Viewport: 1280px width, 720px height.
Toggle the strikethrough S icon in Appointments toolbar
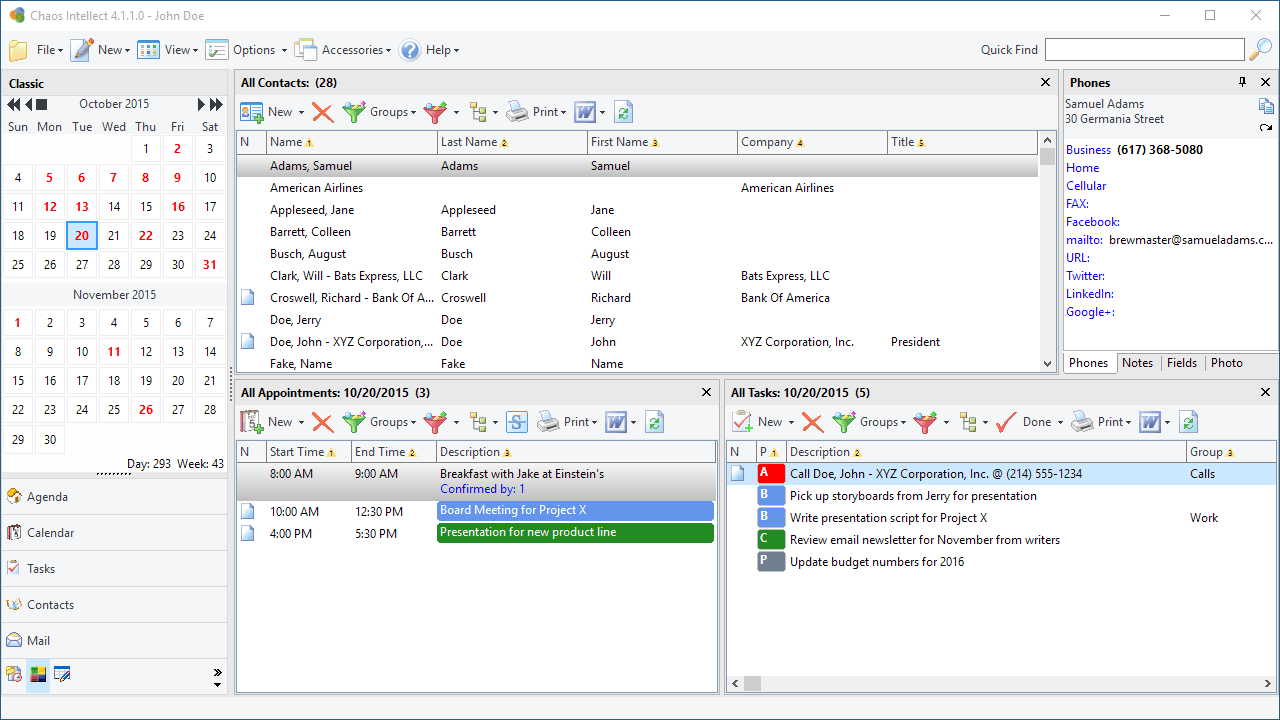(x=516, y=422)
